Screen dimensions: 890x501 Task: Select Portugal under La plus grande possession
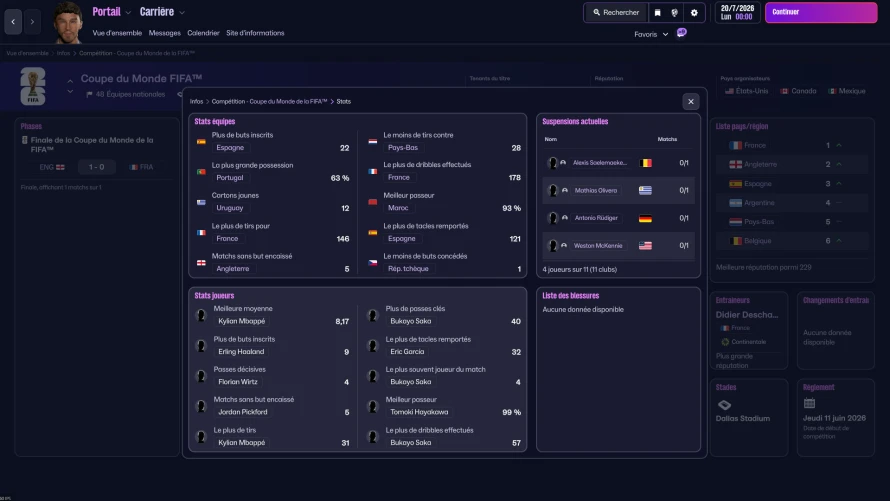click(x=229, y=178)
